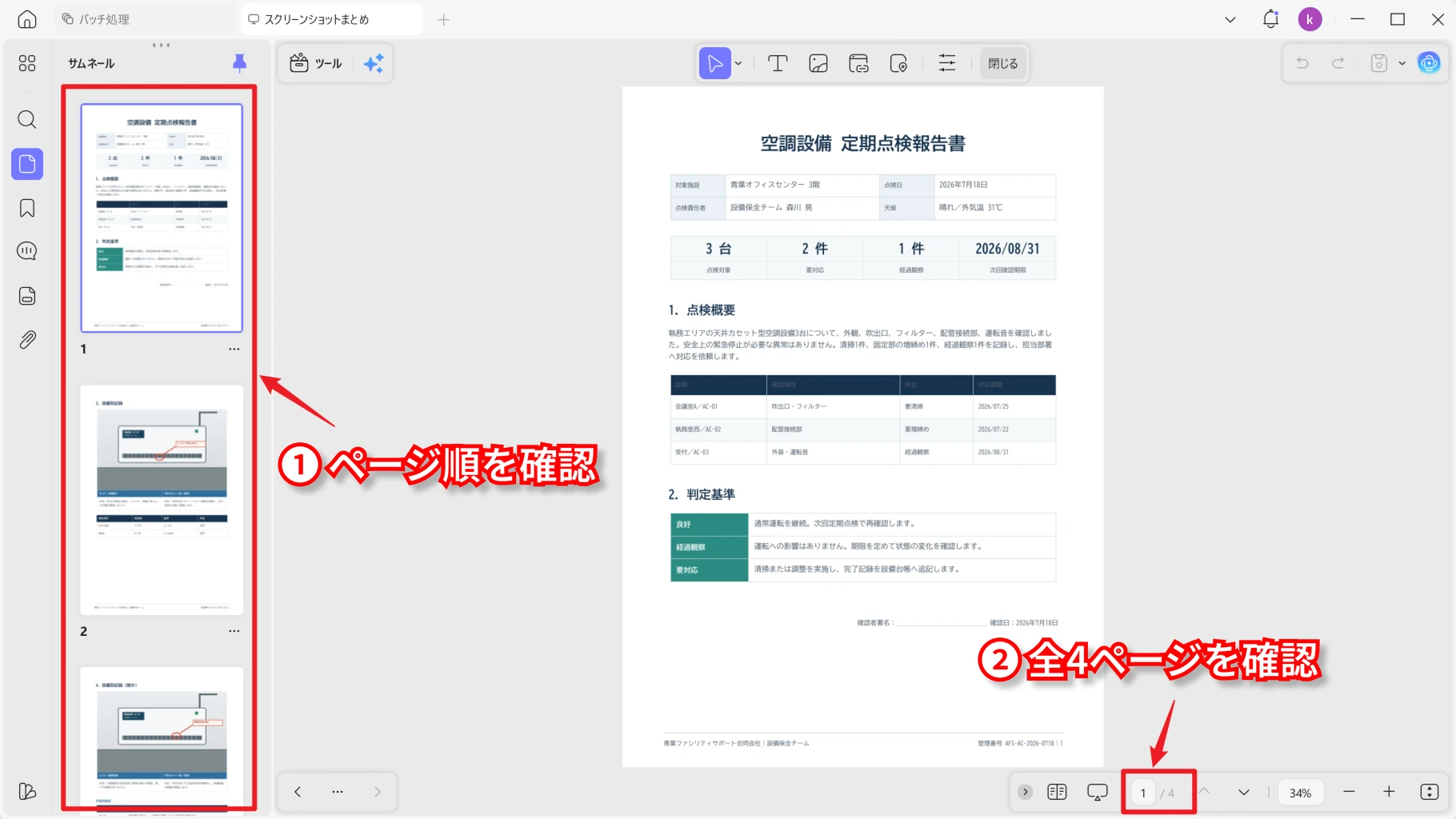Select the cursor selection tool
The width and height of the screenshot is (1456, 819).
coord(715,63)
